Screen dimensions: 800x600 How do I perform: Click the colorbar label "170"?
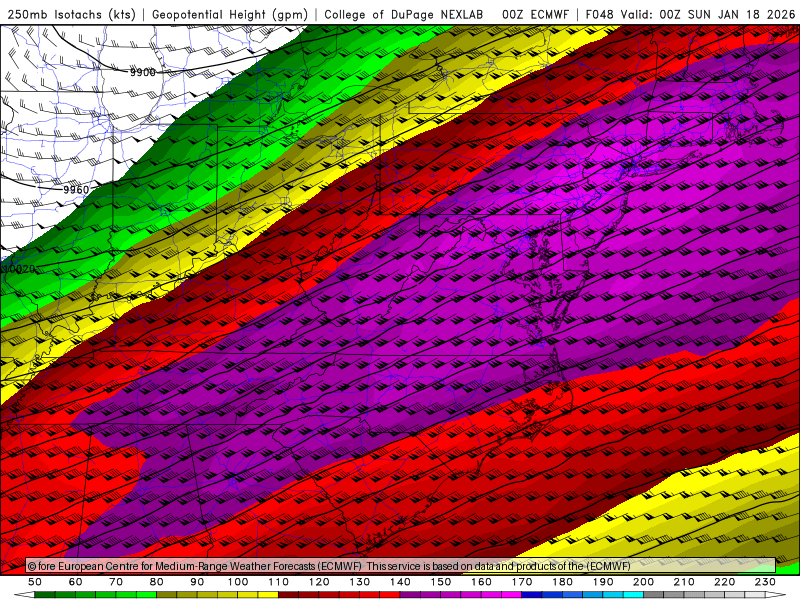[x=522, y=582]
